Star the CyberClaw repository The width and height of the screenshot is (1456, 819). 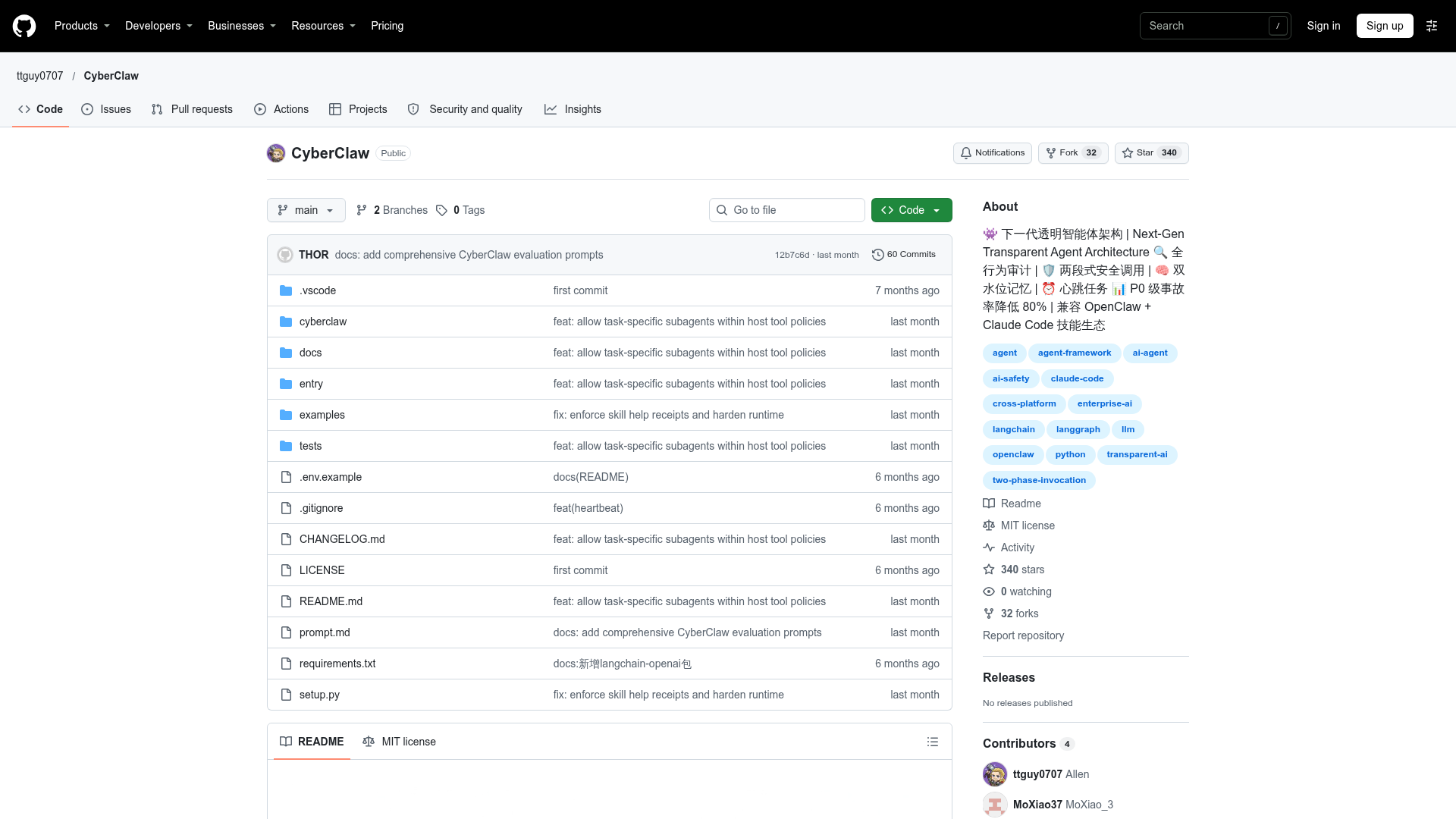[1151, 153]
